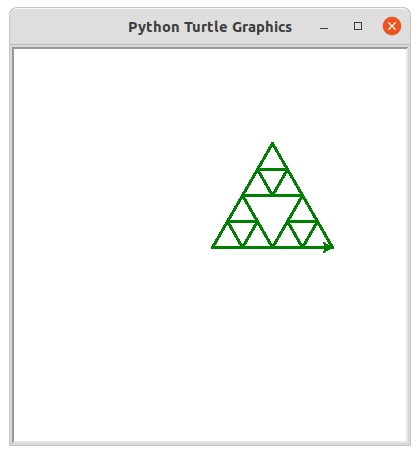Click the left midpoint vertex of the large triangle
This screenshot has width=420, height=455.
coord(243,195)
